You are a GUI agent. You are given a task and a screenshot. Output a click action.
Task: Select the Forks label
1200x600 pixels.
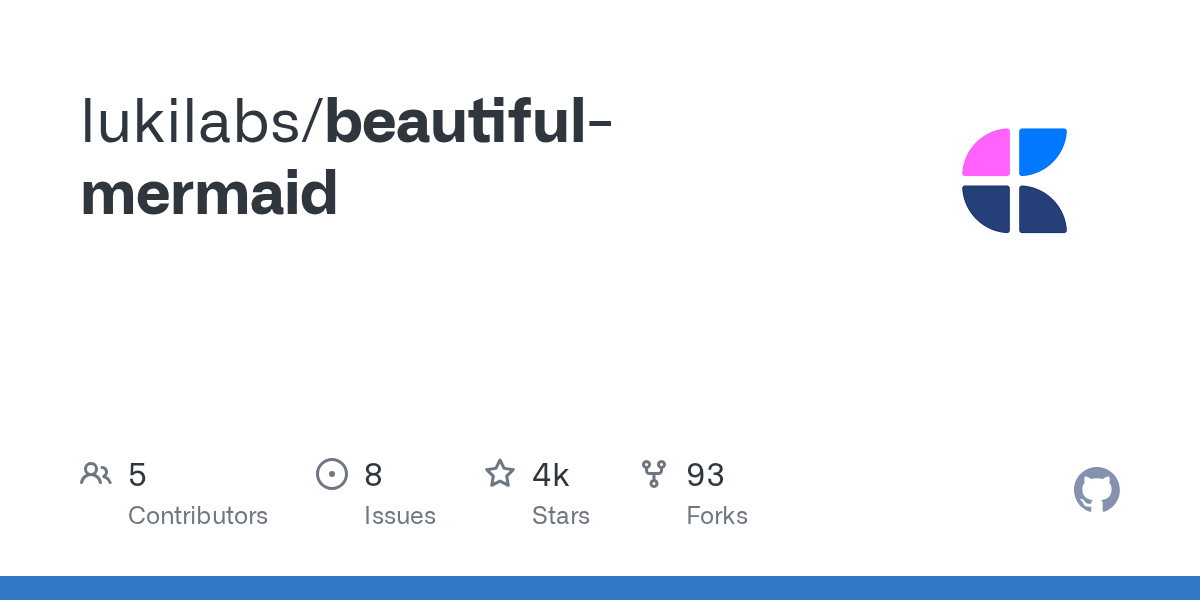717,516
